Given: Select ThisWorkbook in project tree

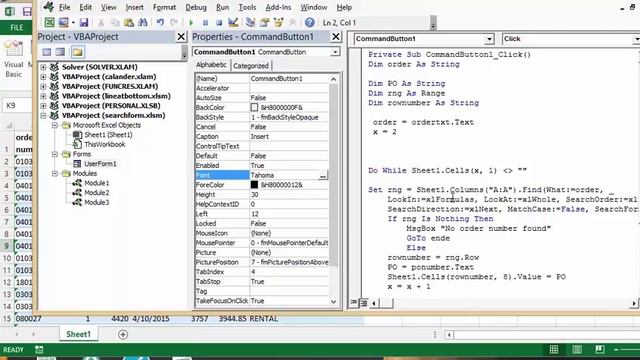Looking at the screenshot, I should point(104,144).
